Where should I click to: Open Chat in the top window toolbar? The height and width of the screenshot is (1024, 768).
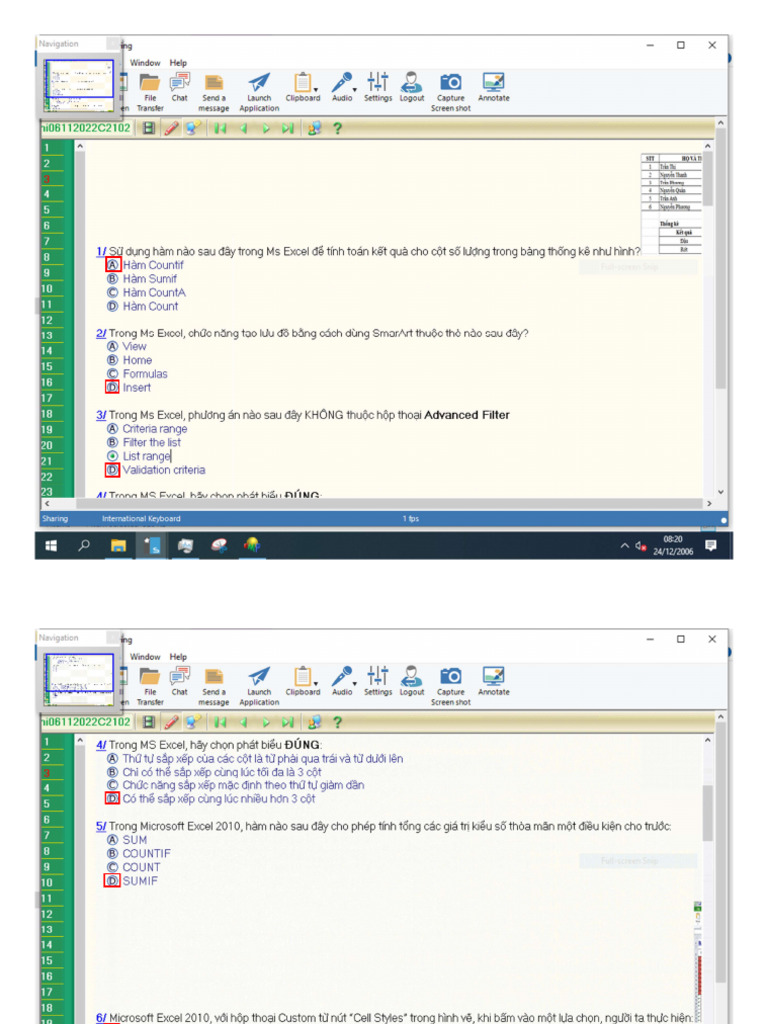(179, 86)
